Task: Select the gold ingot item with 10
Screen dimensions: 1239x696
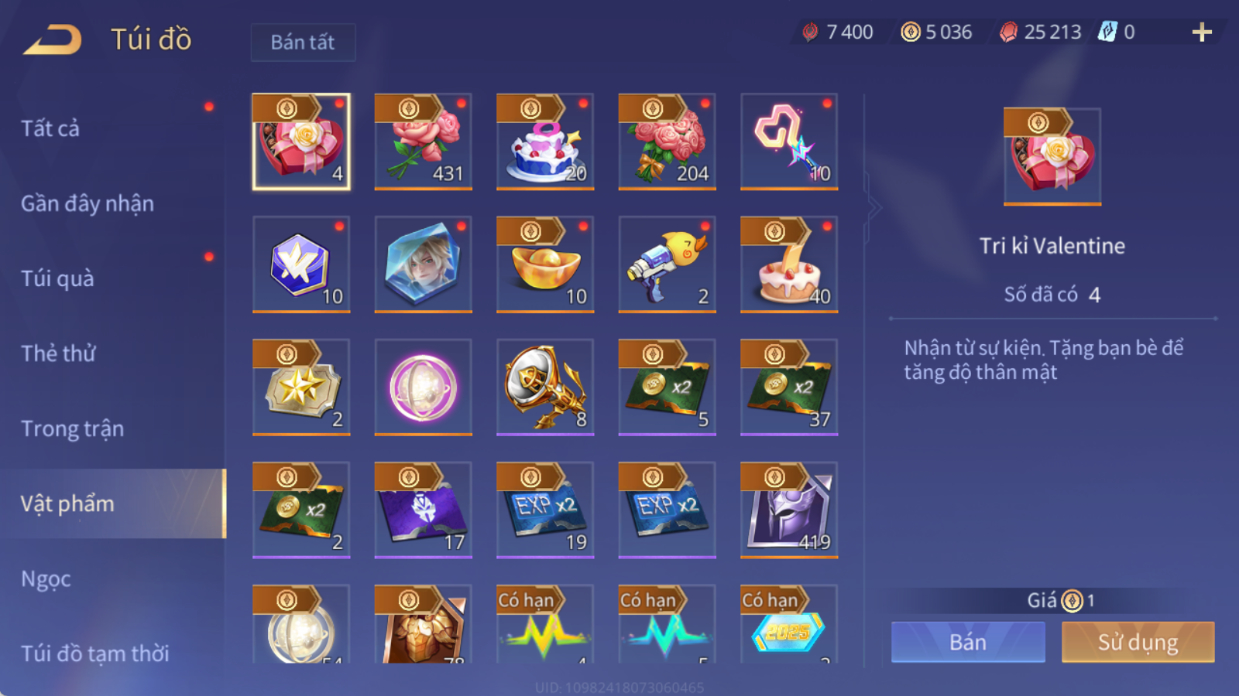Action: 545,264
